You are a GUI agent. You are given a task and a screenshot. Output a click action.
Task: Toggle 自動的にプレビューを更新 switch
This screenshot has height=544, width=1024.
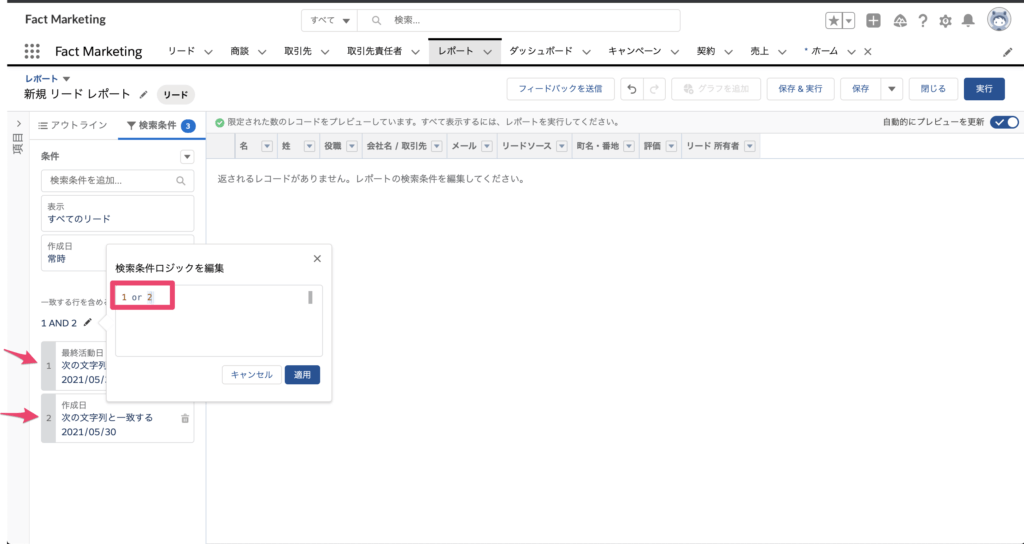click(1004, 122)
